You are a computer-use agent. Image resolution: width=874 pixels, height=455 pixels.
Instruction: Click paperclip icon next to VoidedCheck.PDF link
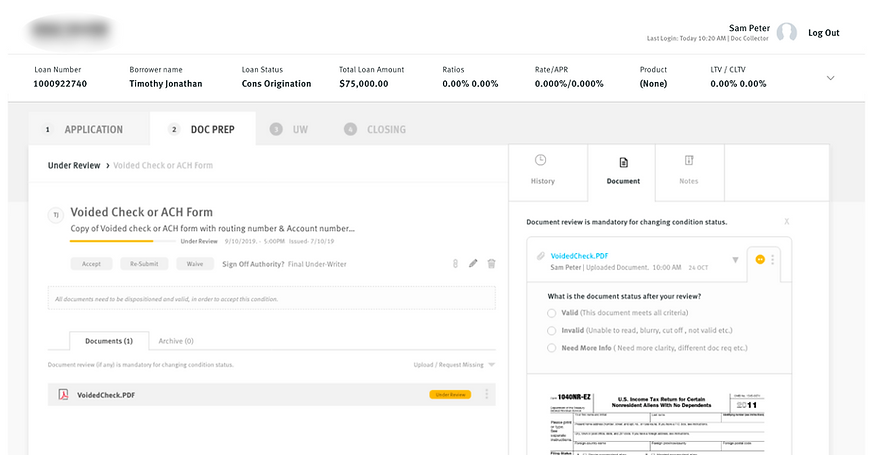pos(540,256)
